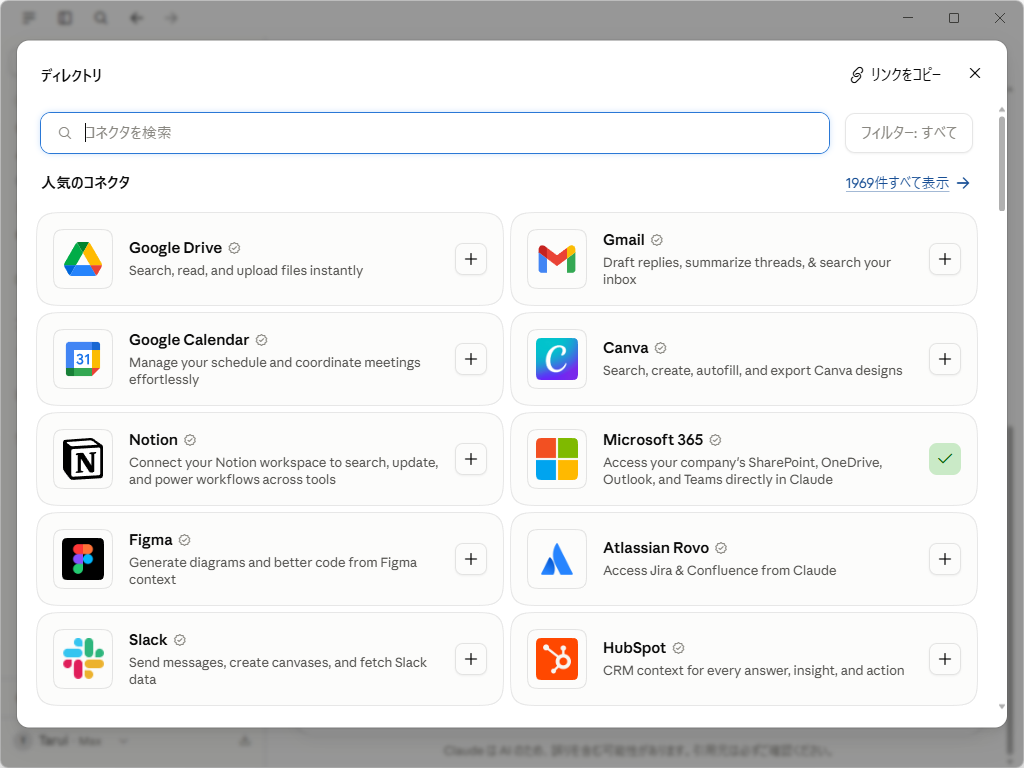Viewport: 1024px width, 768px height.
Task: Add the Gmail connector with plus button
Action: point(945,259)
